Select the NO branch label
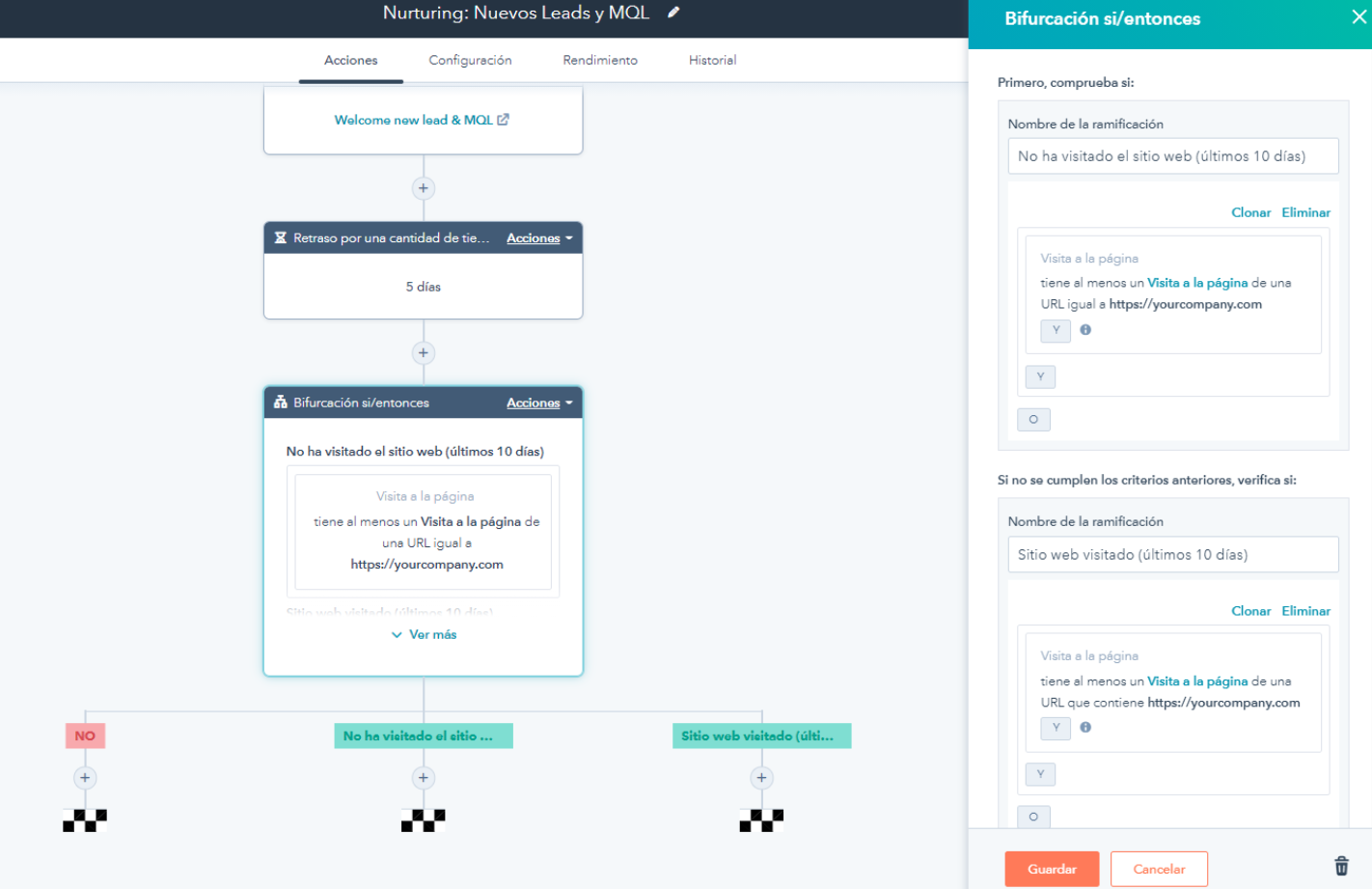The width and height of the screenshot is (1372, 889). click(x=85, y=736)
